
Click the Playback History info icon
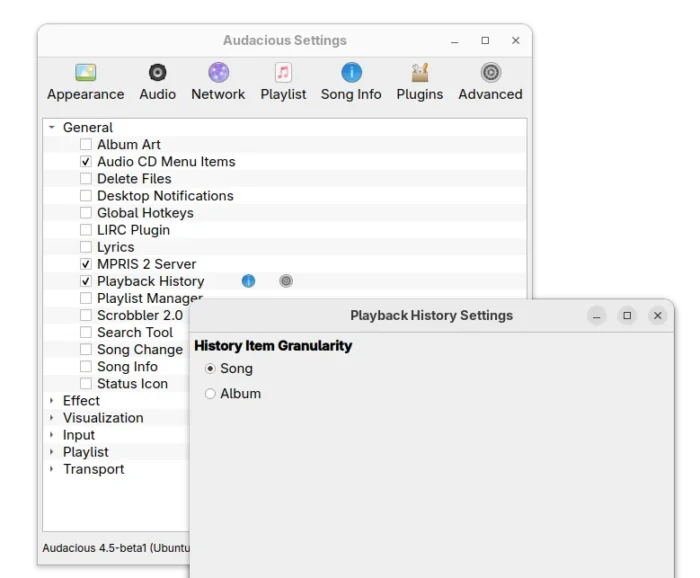tap(249, 281)
